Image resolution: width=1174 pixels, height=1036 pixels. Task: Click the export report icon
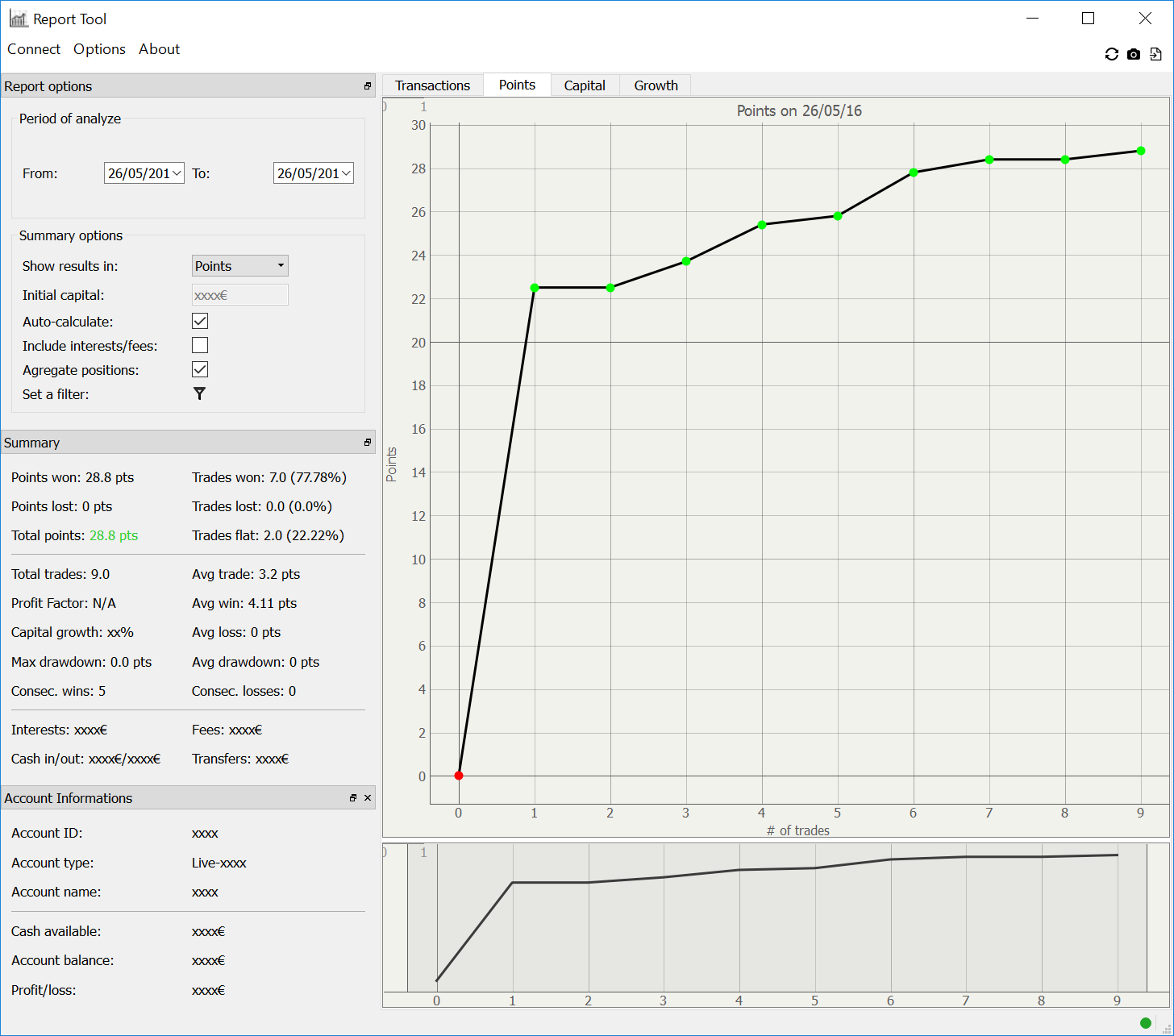click(x=1155, y=54)
